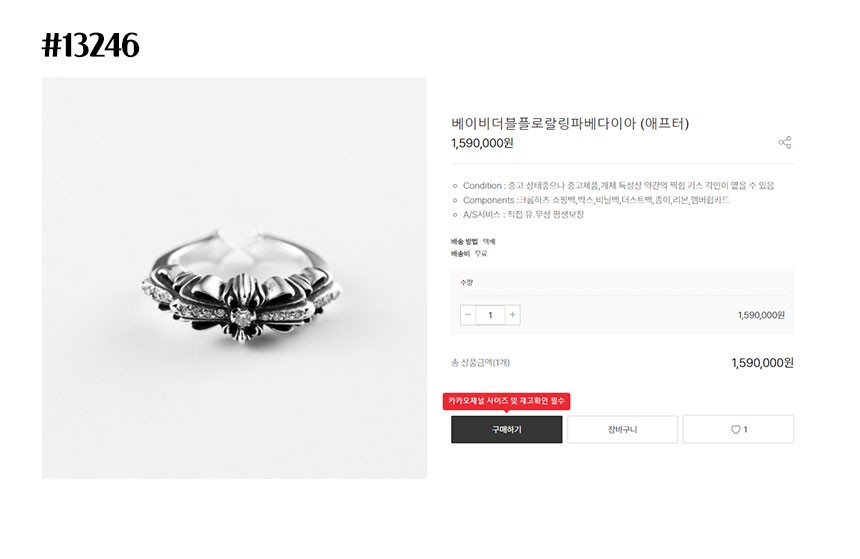Increase quantity with the plus button

513,315
